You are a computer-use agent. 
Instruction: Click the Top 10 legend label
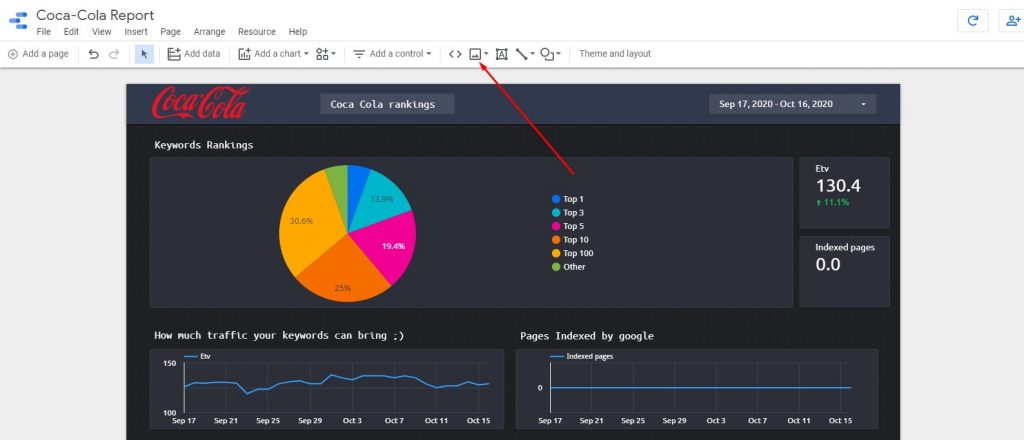(576, 240)
